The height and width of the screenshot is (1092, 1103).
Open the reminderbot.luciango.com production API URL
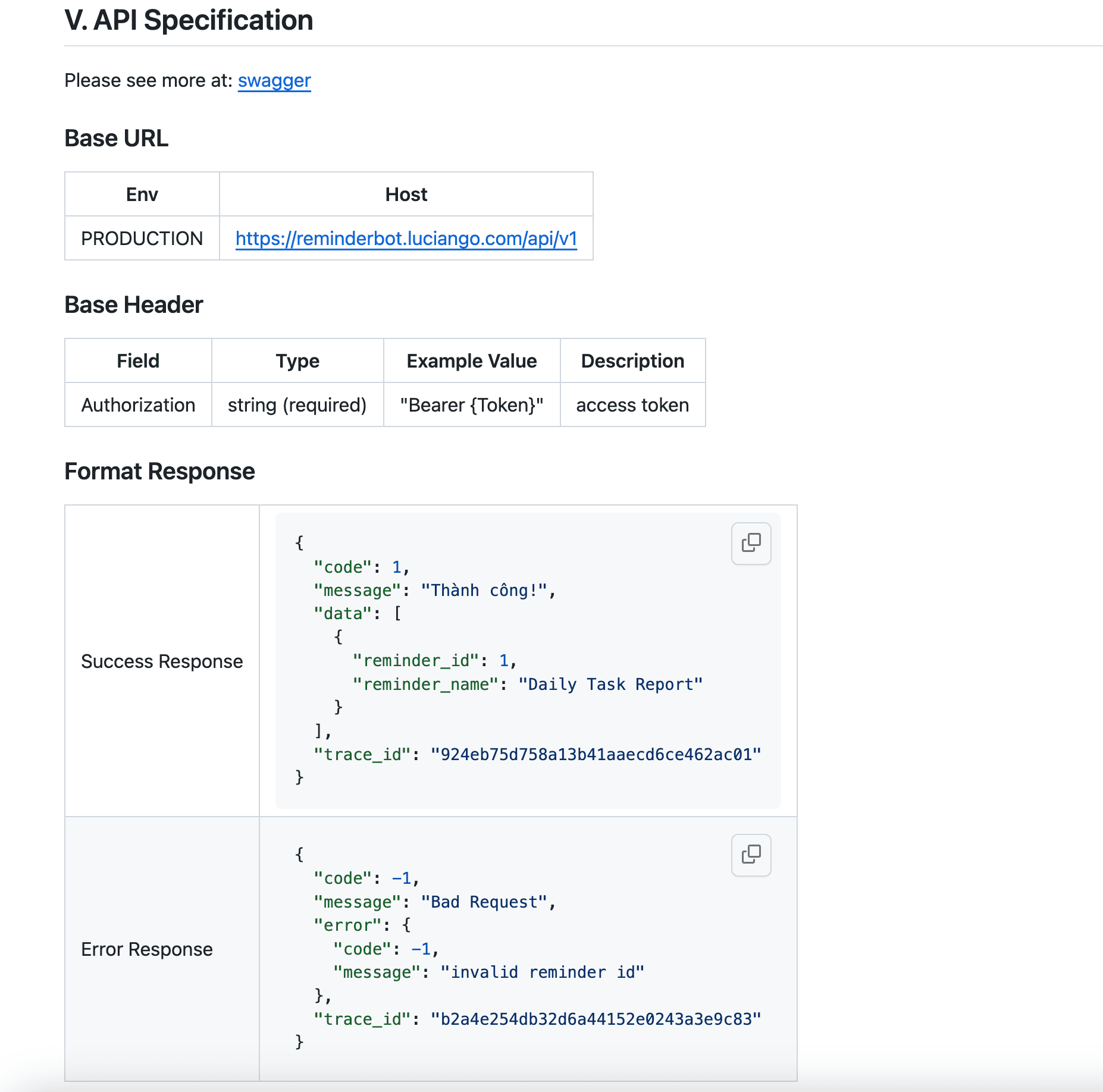pyautogui.click(x=406, y=239)
